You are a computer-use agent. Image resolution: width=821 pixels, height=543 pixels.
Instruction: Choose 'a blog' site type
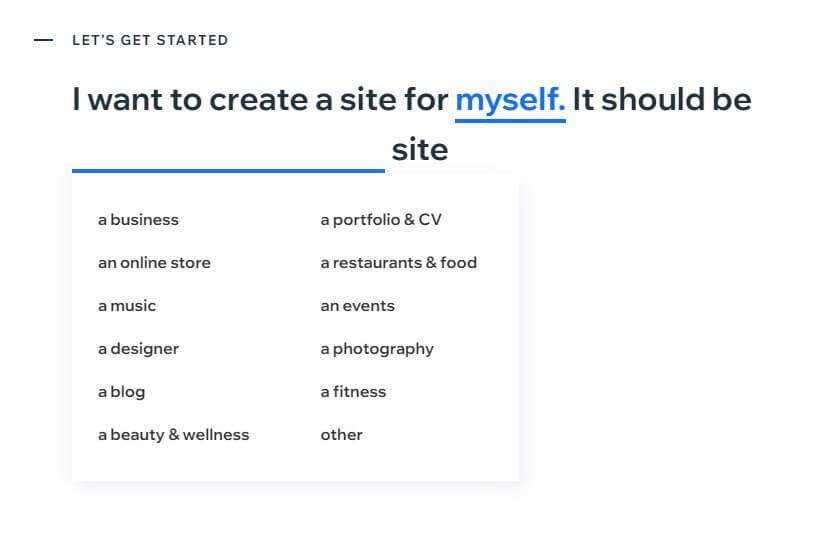click(x=121, y=392)
